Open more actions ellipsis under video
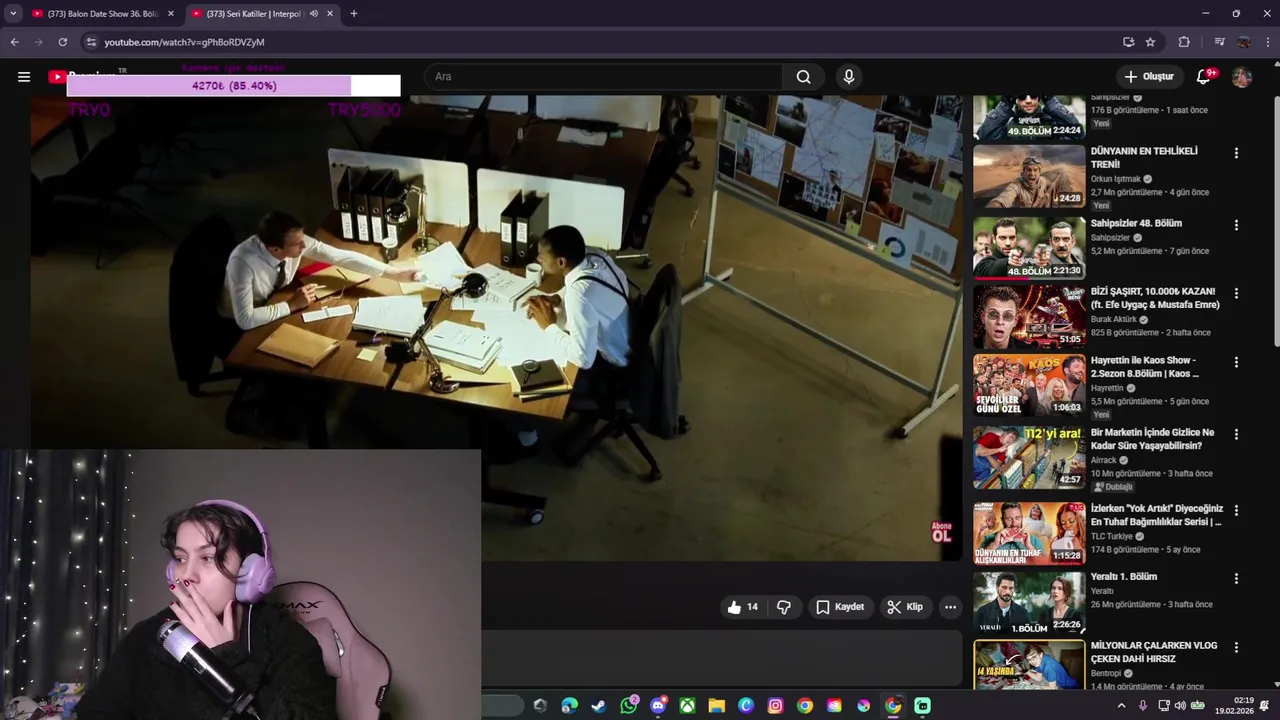Viewport: 1280px width, 720px height. tap(950, 607)
